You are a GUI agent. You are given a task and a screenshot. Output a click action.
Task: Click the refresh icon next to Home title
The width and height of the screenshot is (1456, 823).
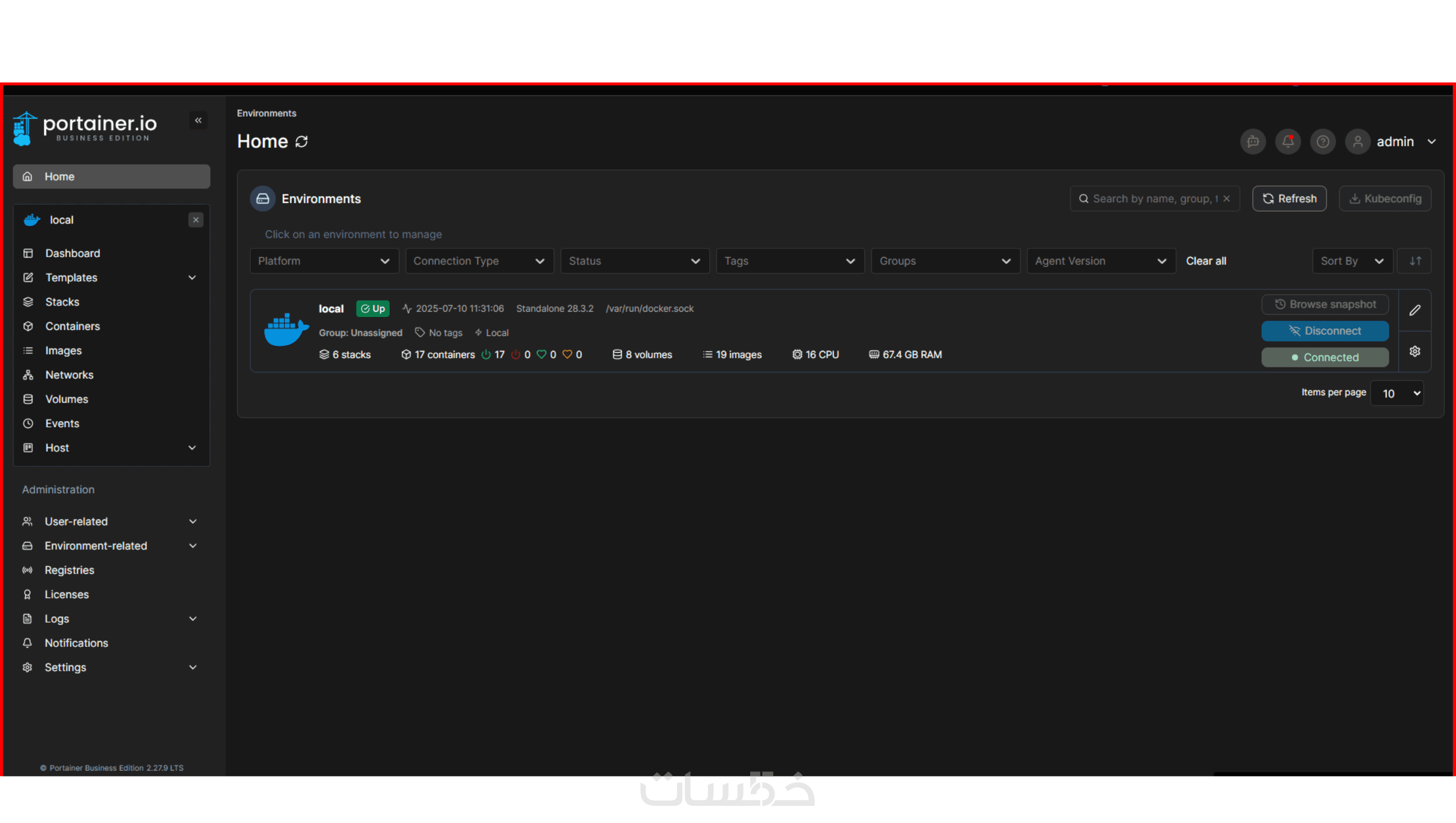pos(302,141)
